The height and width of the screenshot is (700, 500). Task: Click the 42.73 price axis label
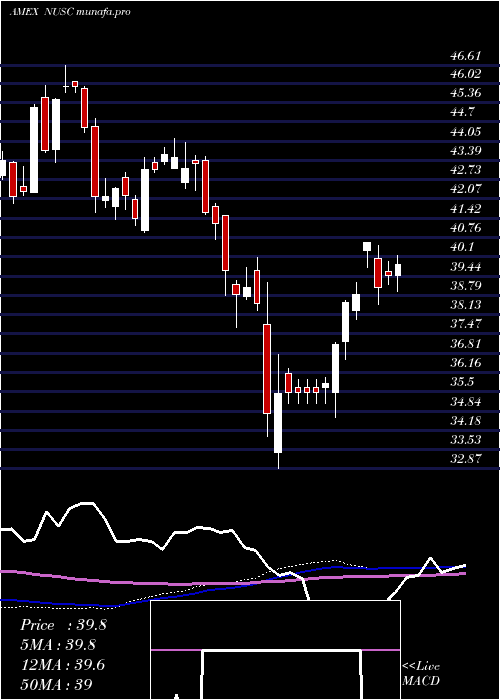pos(466,170)
